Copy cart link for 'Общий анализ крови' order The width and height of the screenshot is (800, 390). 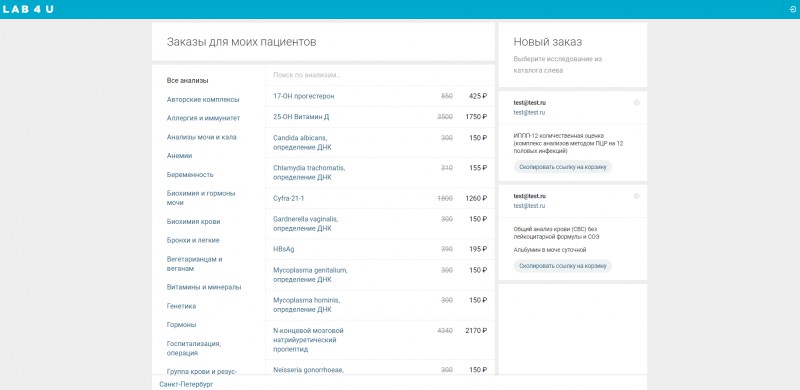(563, 266)
